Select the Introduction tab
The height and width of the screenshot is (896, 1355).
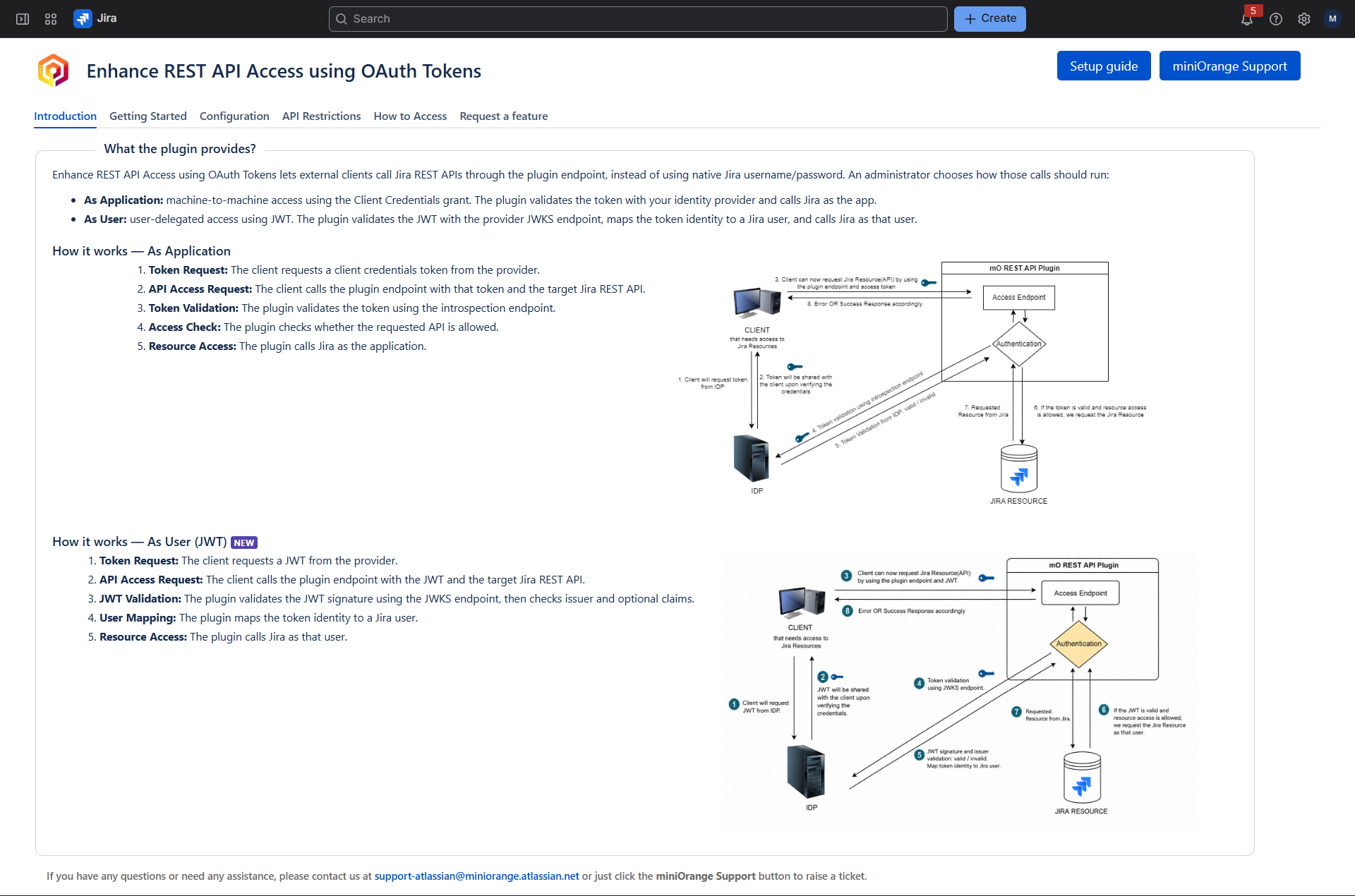65,116
